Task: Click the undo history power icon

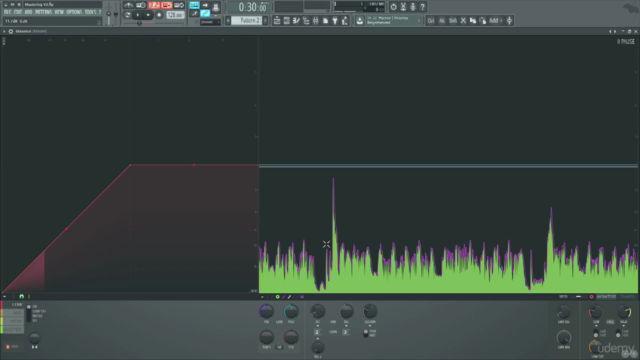Action: pyautogui.click(x=393, y=7)
